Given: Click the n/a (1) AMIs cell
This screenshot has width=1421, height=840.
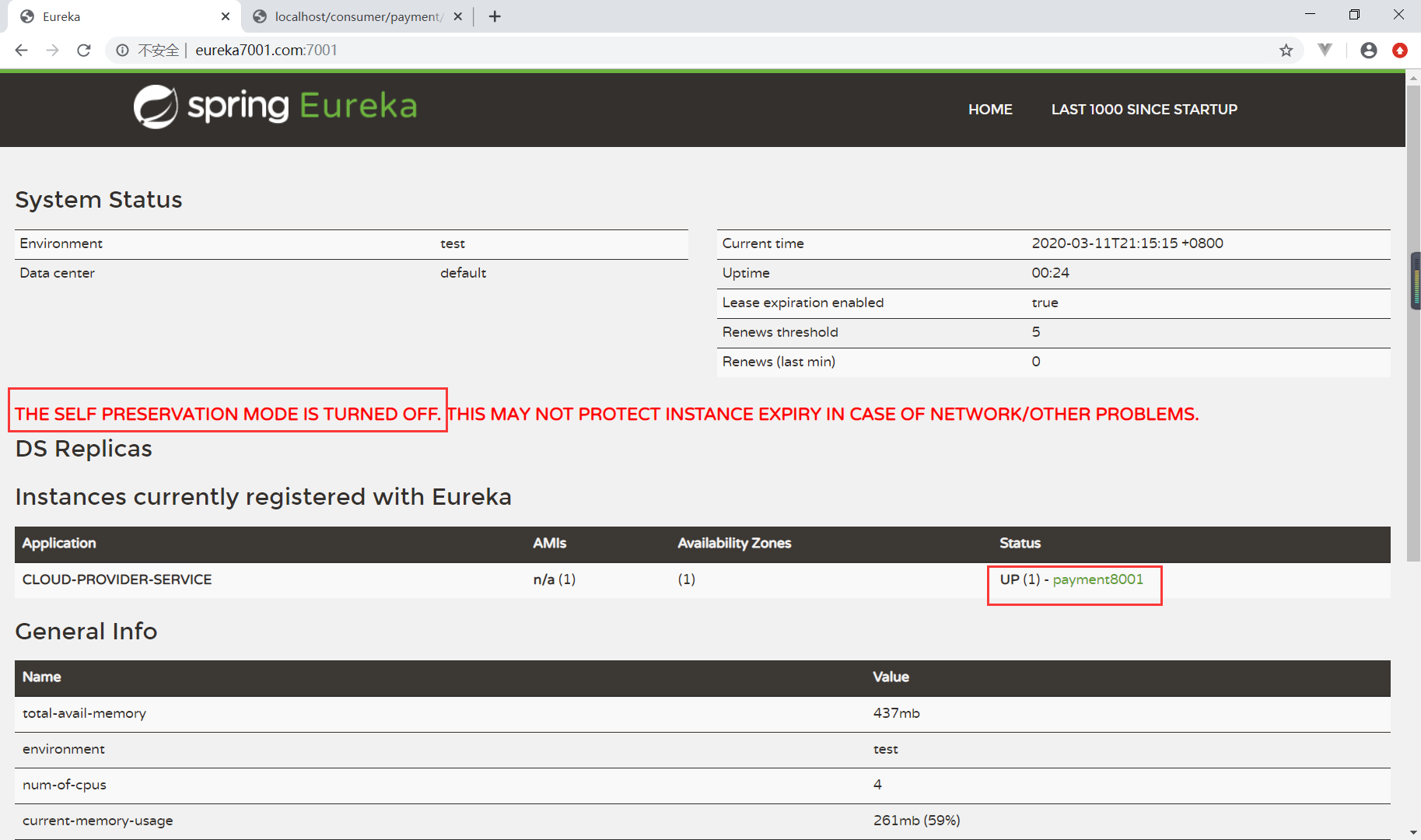Looking at the screenshot, I should [x=555, y=579].
